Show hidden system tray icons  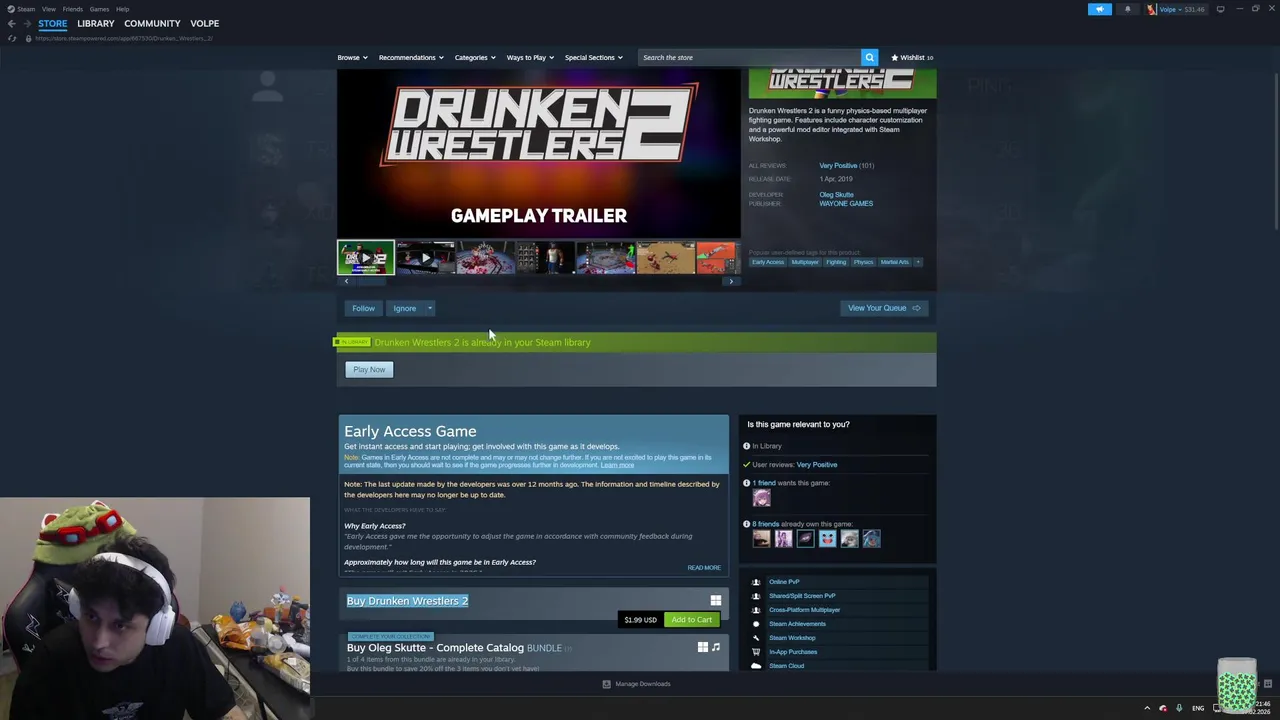(1147, 708)
